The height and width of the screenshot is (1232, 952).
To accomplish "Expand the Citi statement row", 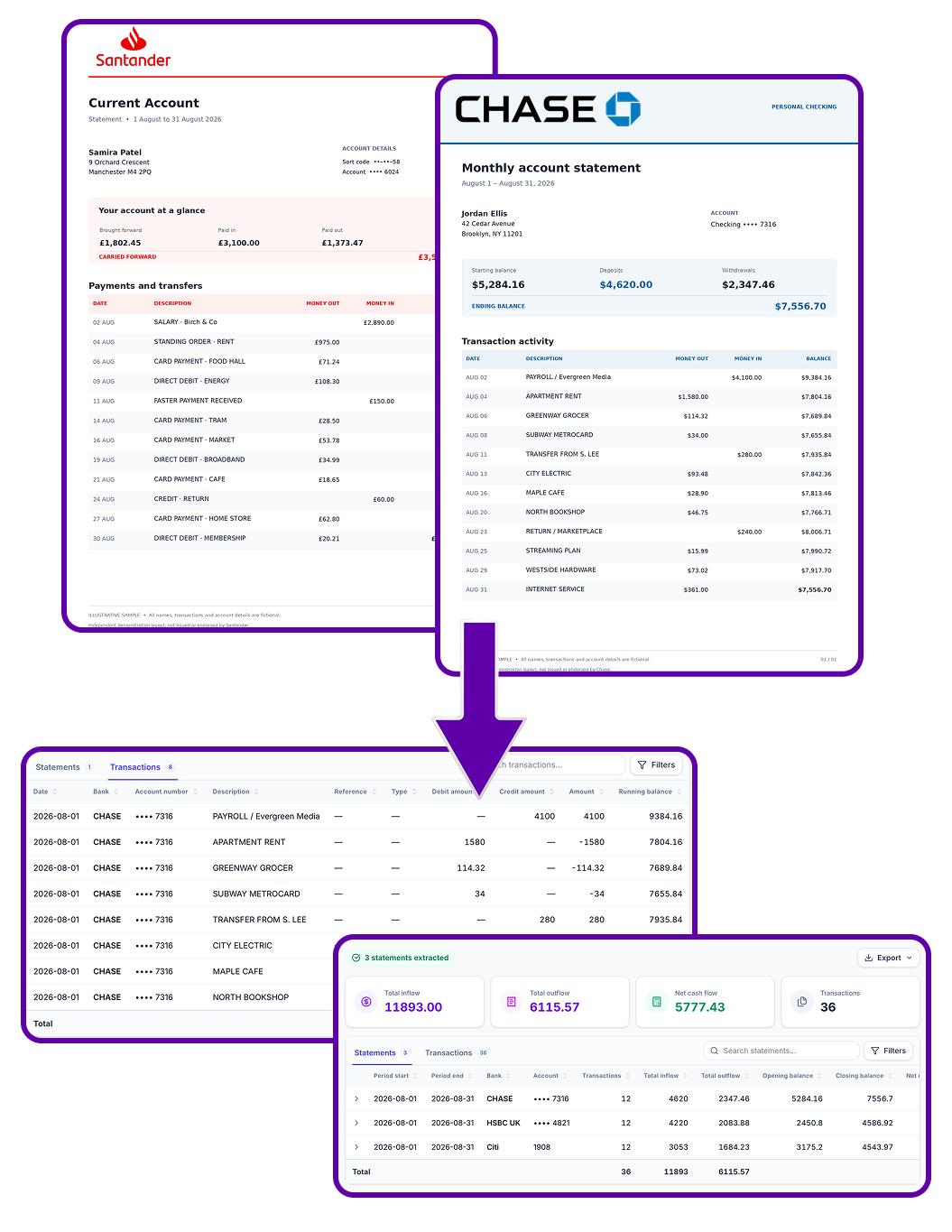I will pos(356,1147).
